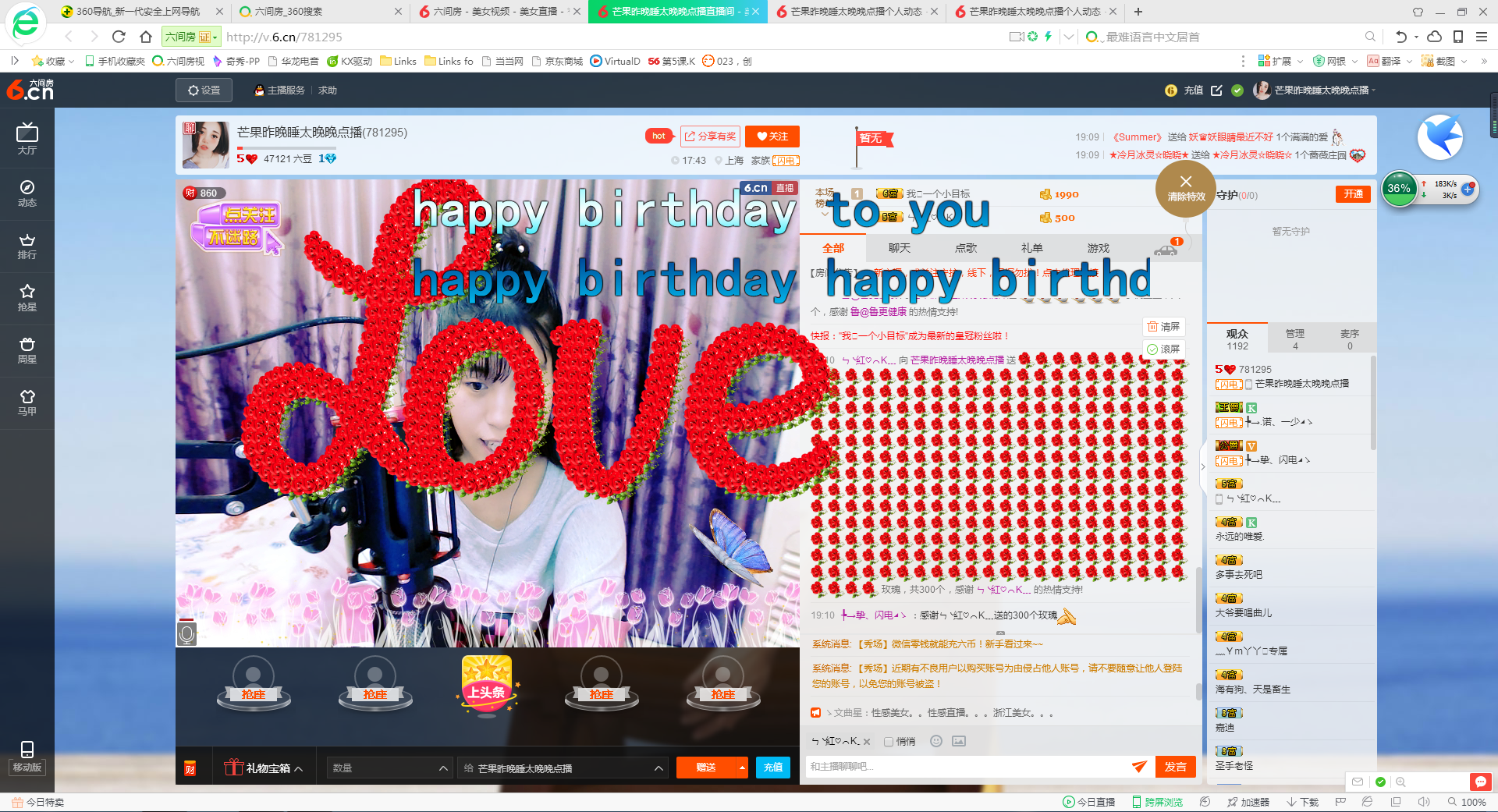The height and width of the screenshot is (812, 1498).
Task: Click the first 抢座 seat
Action: tap(254, 683)
